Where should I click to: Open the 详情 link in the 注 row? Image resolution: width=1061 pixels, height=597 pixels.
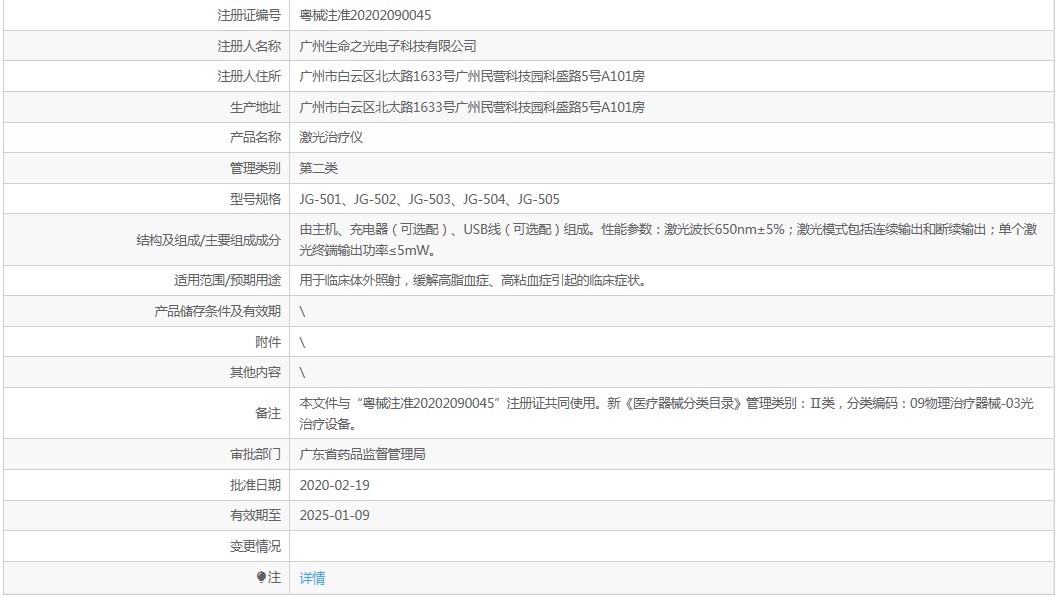pos(312,578)
